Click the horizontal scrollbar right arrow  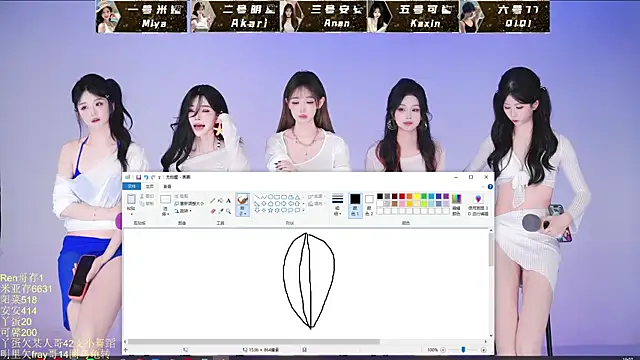[x=486, y=342]
